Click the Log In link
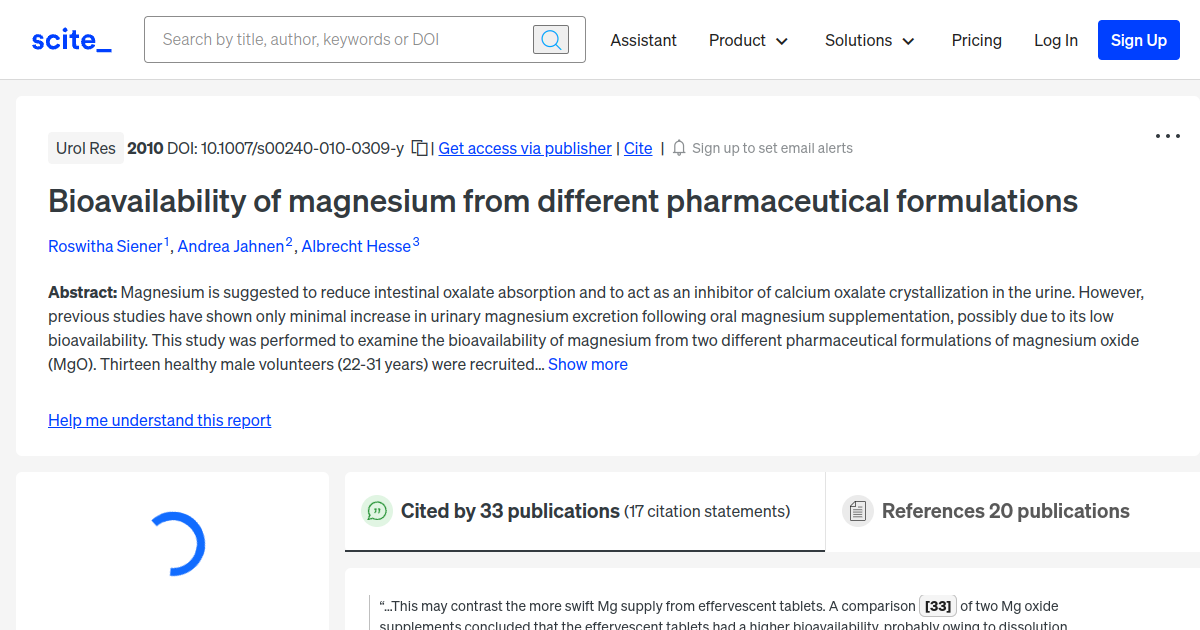Screen dimensions: 1200x630 [x=1055, y=40]
